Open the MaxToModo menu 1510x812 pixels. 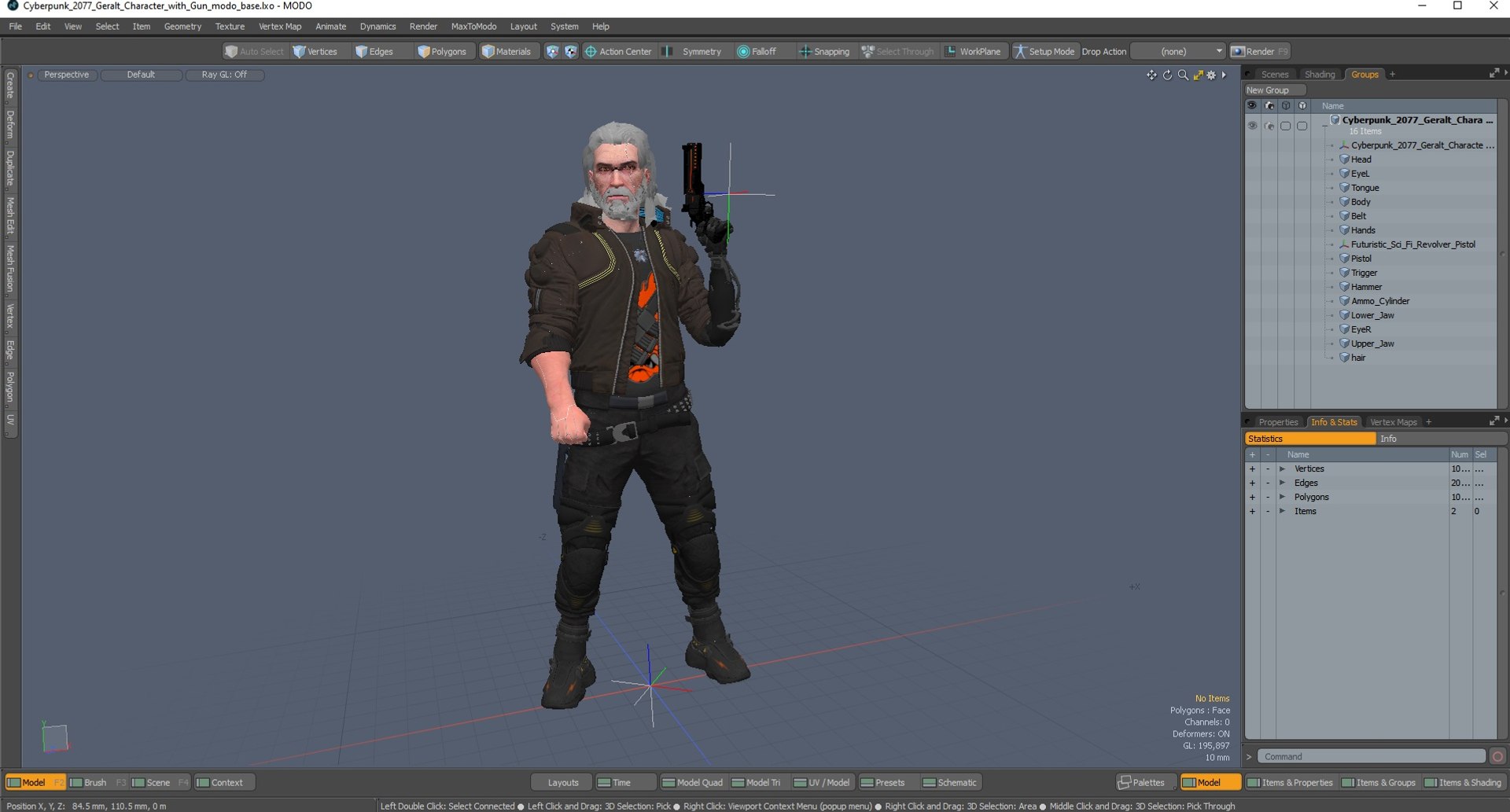click(x=473, y=27)
